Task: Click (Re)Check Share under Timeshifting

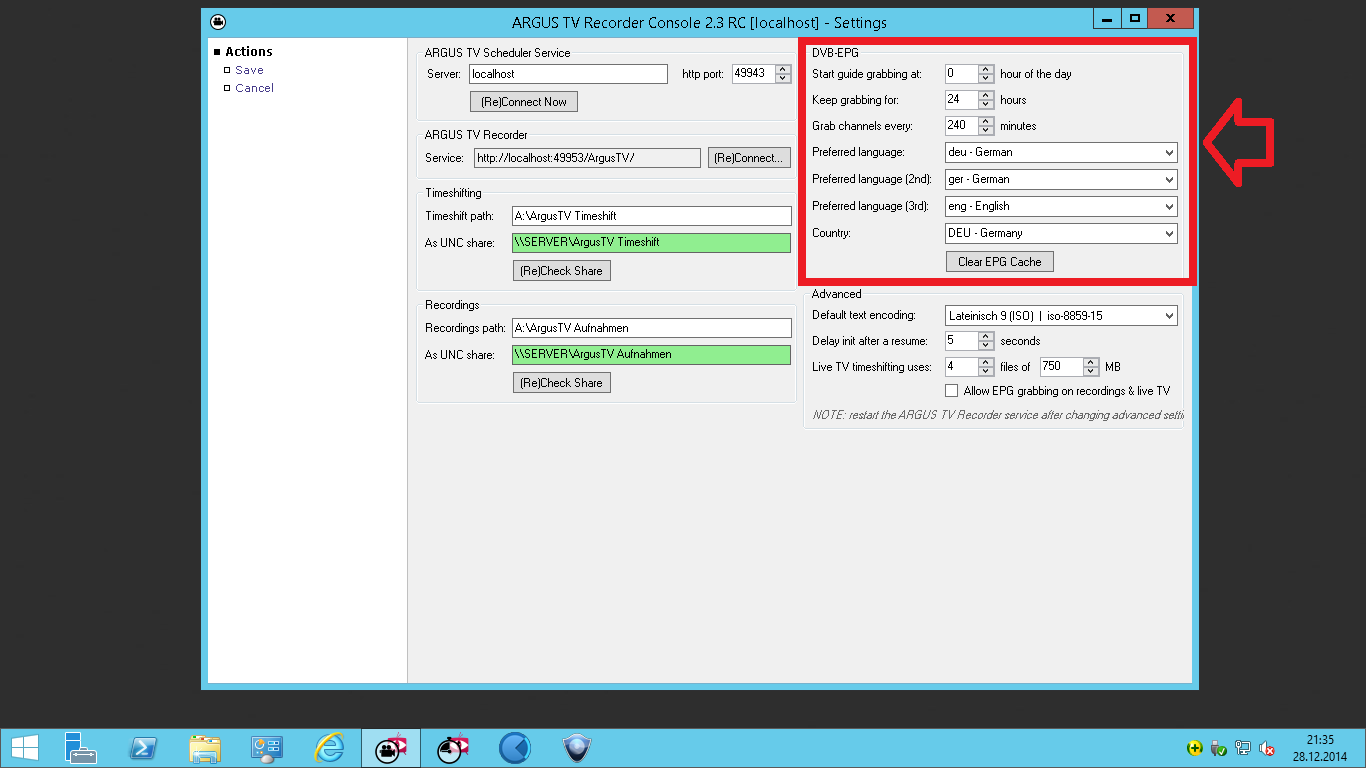Action: click(562, 271)
